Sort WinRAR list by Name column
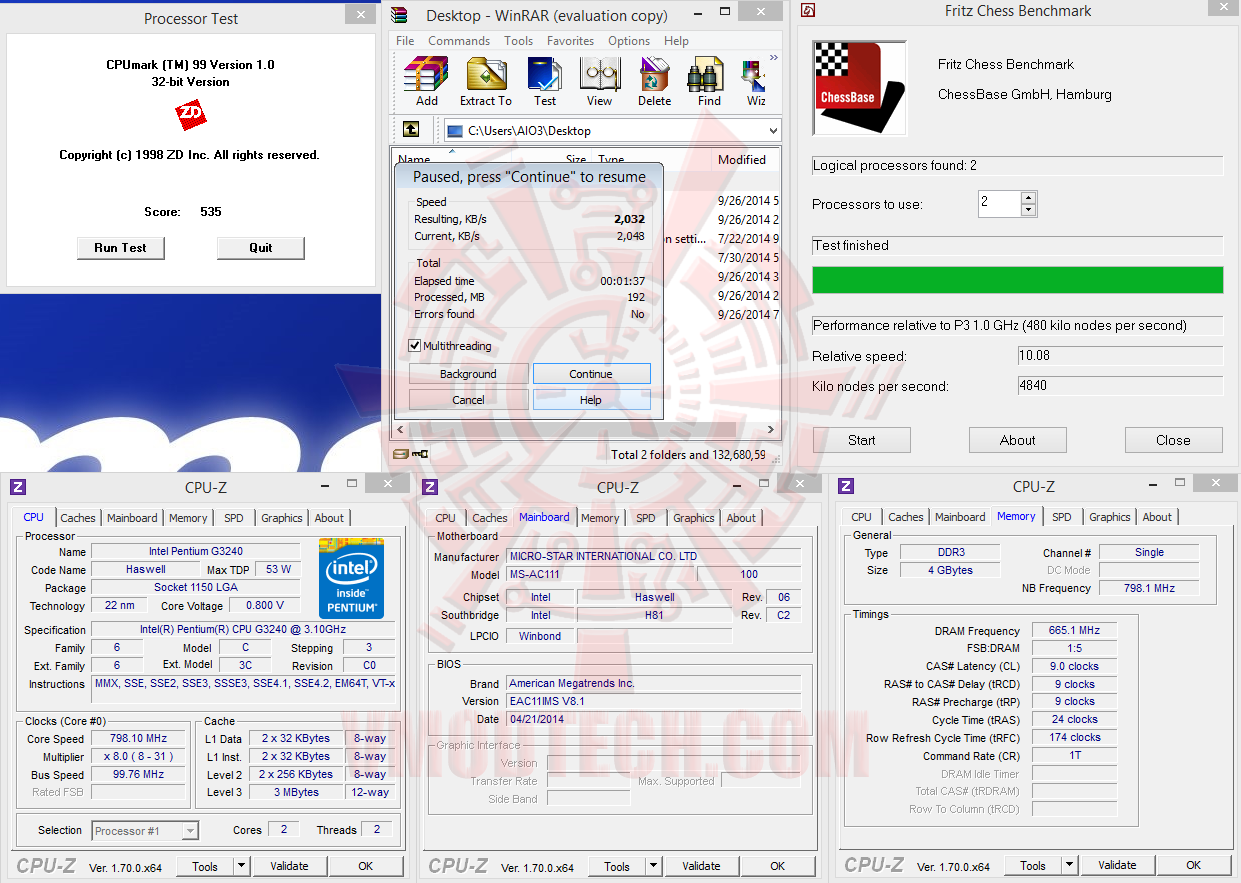 click(x=451, y=160)
